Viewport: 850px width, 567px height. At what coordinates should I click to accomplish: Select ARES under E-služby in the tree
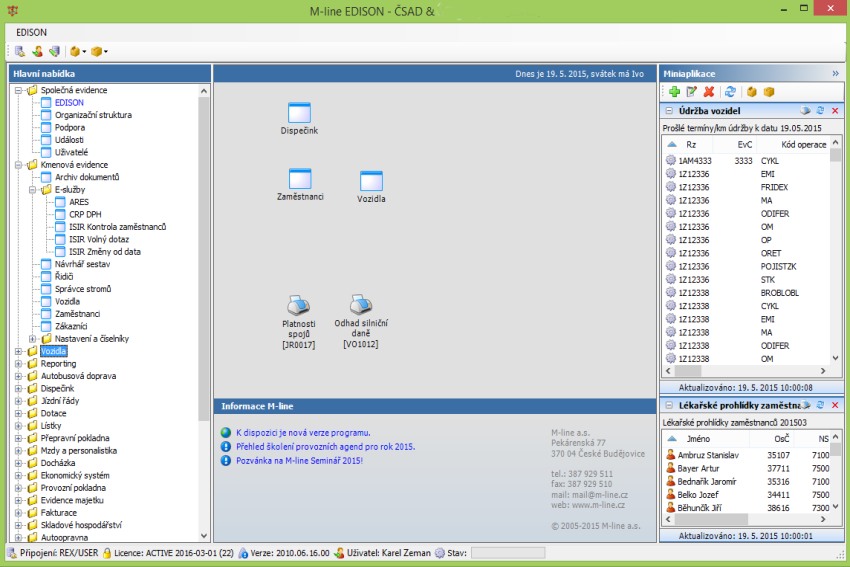tap(78, 202)
